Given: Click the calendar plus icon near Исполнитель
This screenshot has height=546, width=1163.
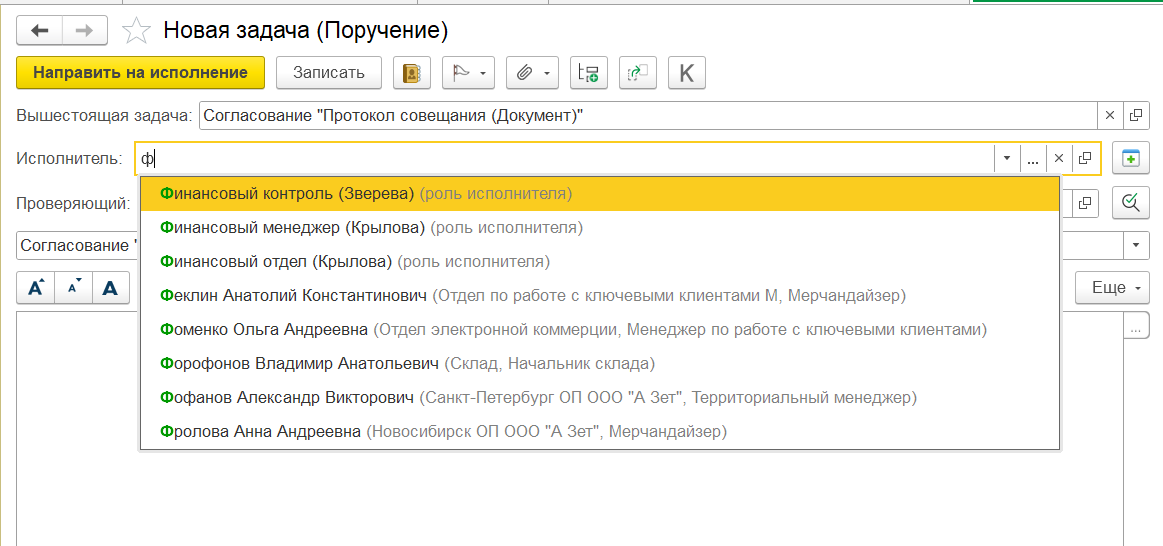Looking at the screenshot, I should (x=1131, y=158).
